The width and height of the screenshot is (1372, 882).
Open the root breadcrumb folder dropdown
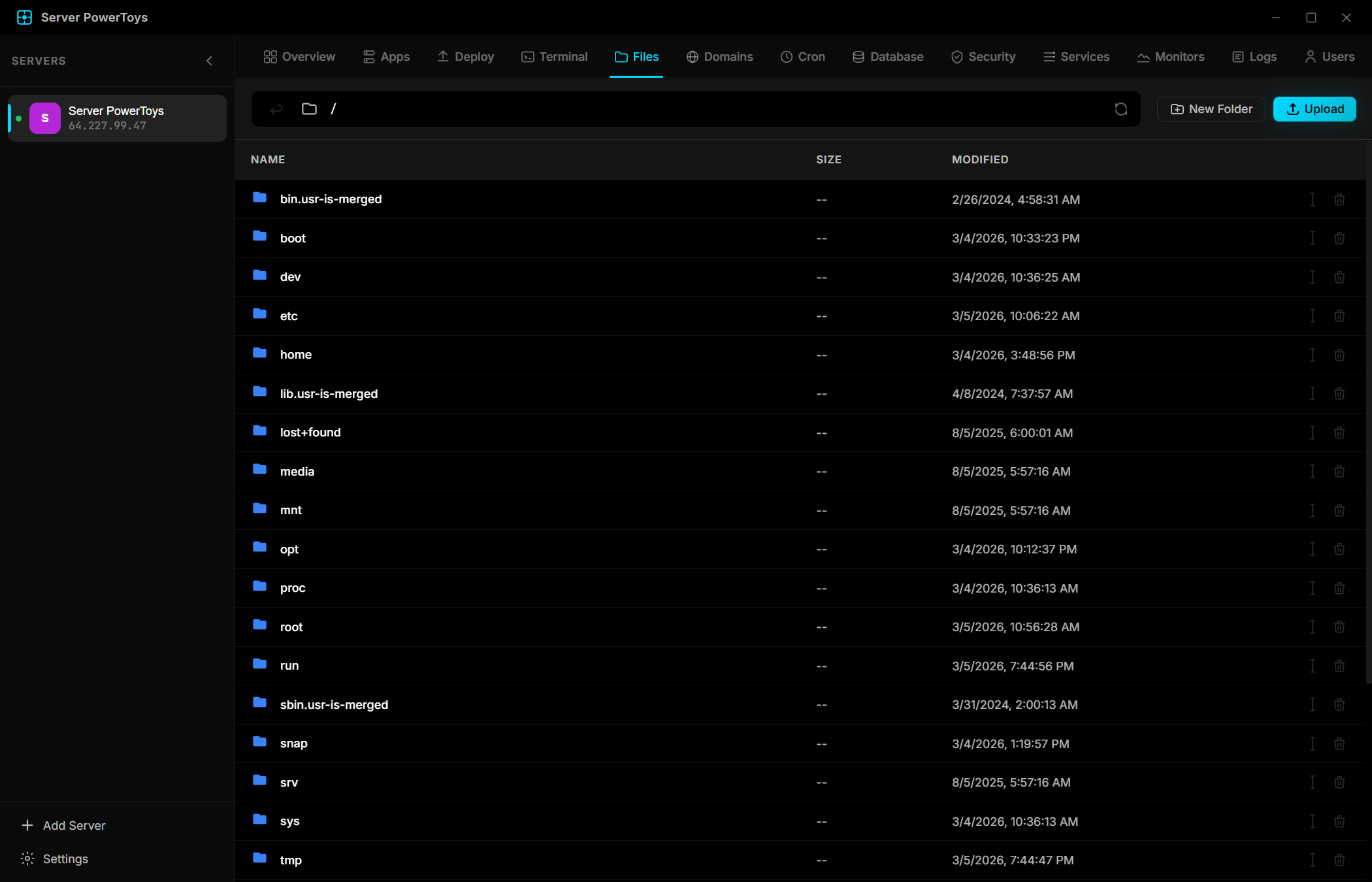[x=308, y=109]
